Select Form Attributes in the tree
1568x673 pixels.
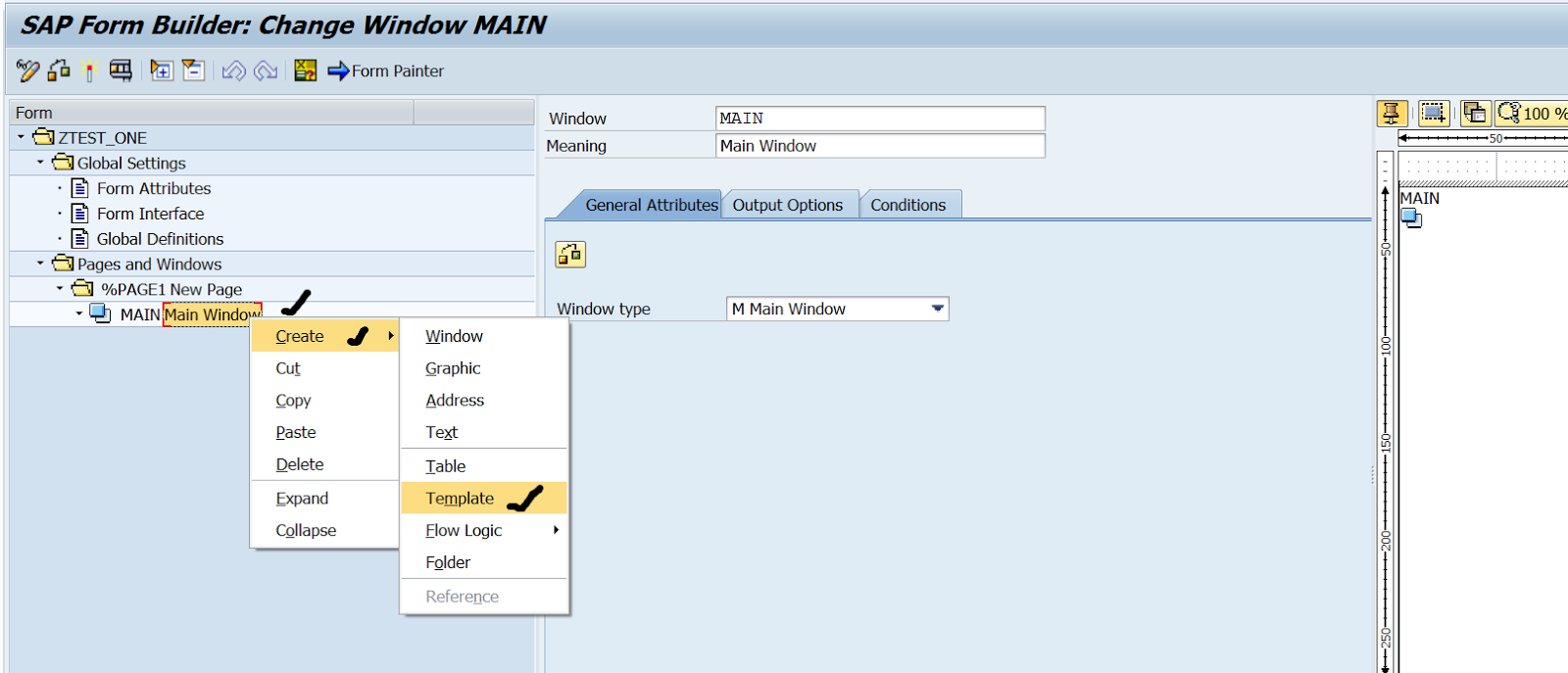(154, 188)
